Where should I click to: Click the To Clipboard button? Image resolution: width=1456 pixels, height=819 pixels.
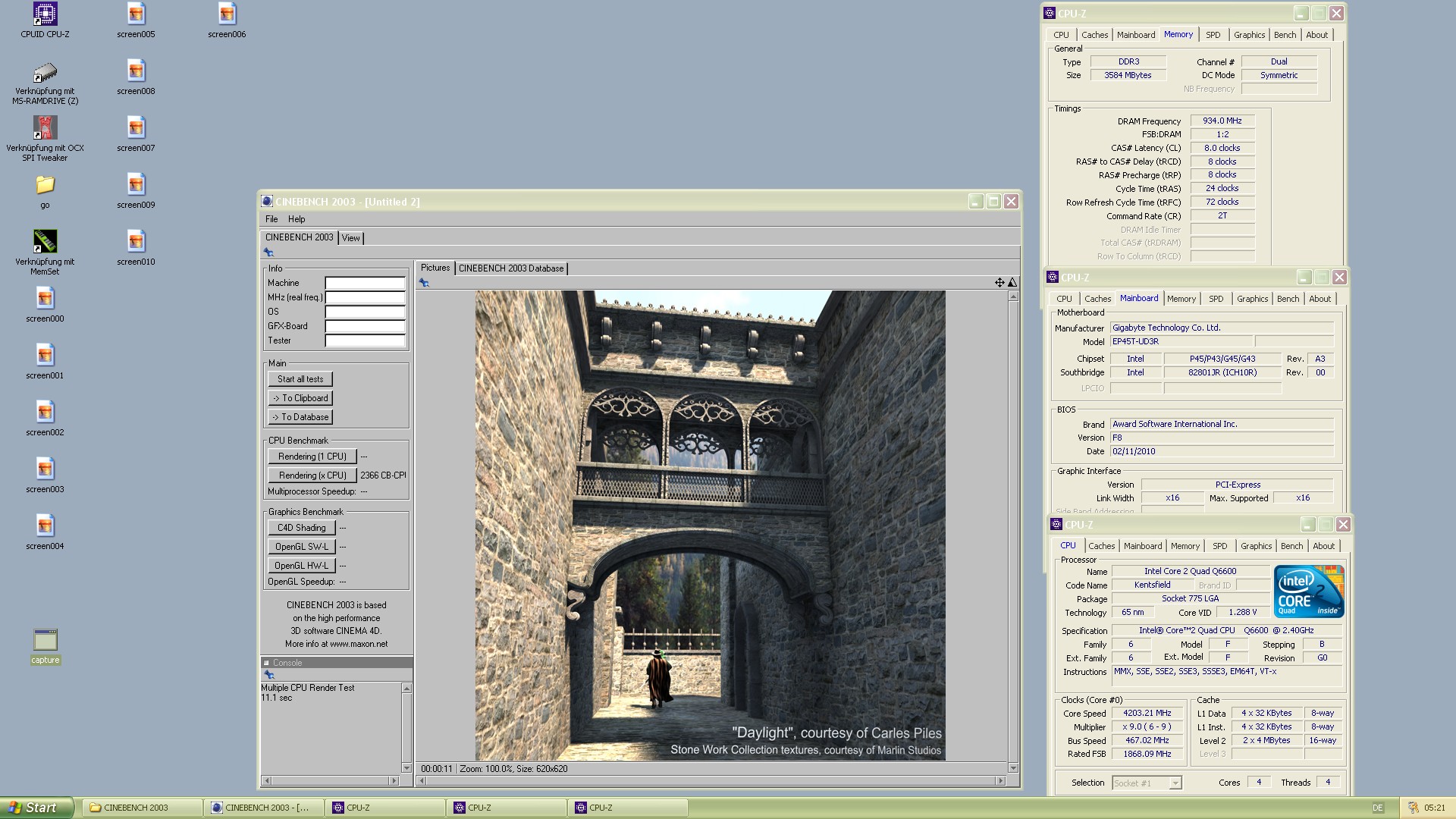pyautogui.click(x=300, y=398)
